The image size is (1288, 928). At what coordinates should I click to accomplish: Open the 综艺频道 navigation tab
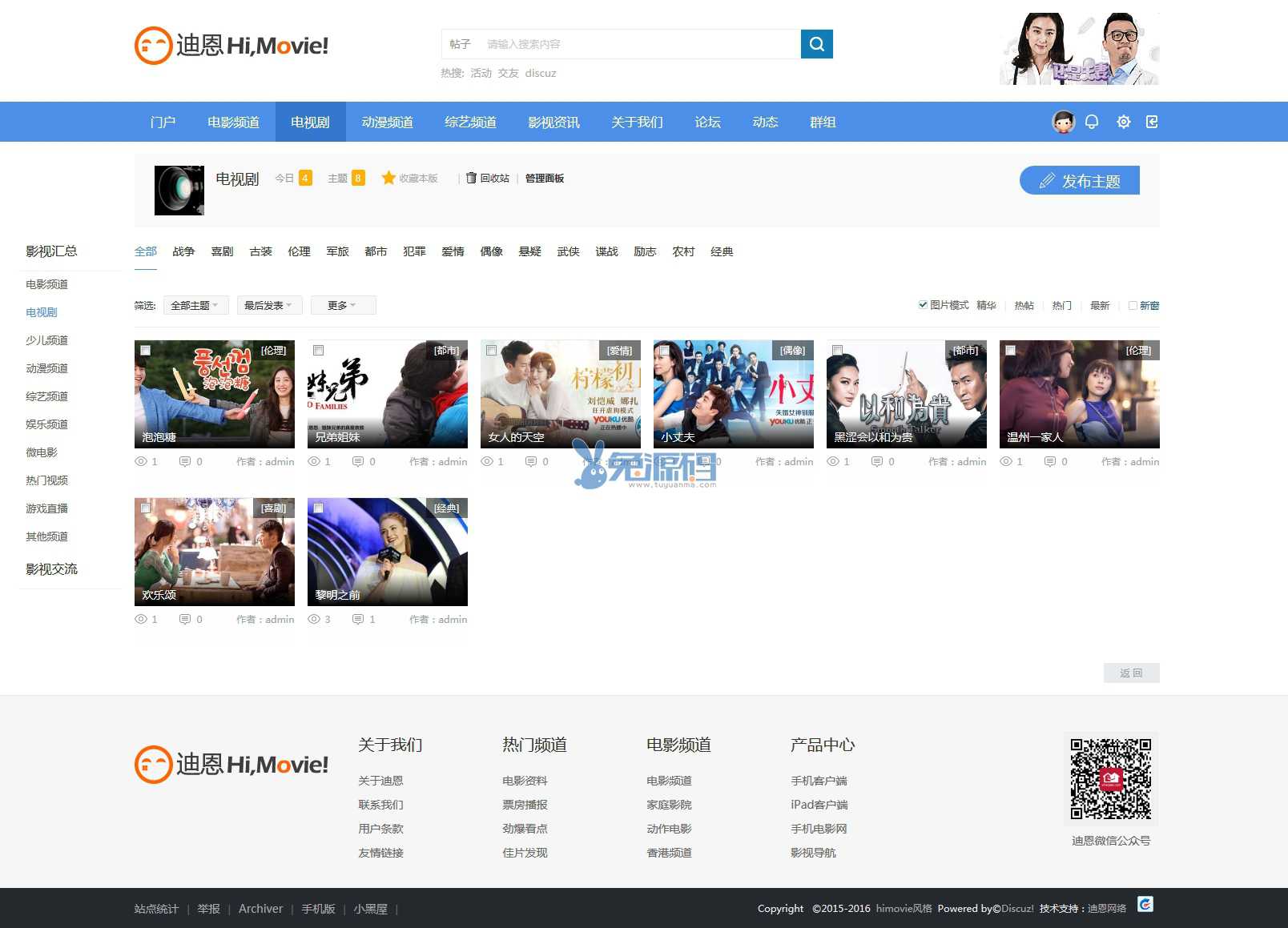tap(470, 122)
